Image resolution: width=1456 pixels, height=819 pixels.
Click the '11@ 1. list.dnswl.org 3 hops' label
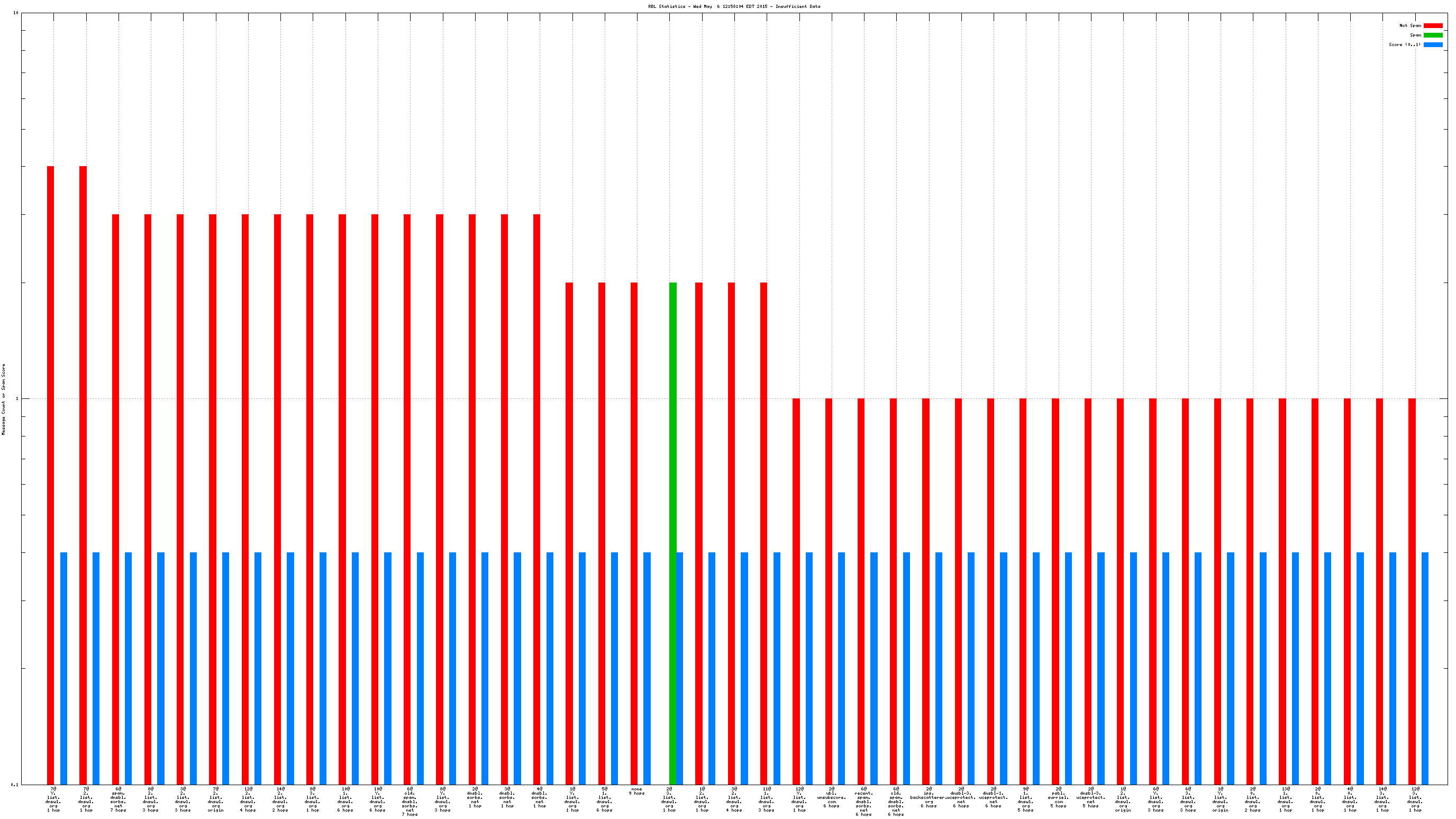point(767,799)
